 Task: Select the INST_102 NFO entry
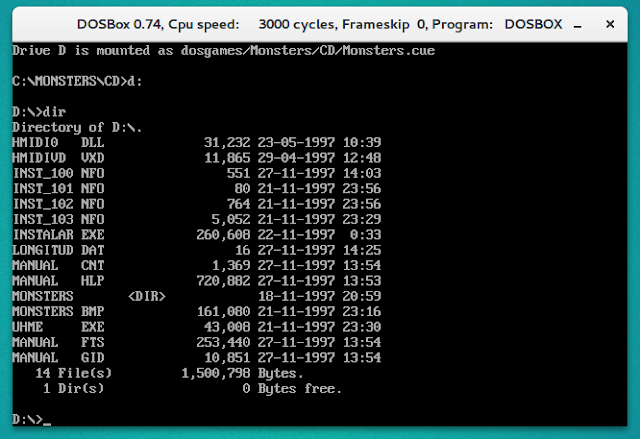pos(197,204)
